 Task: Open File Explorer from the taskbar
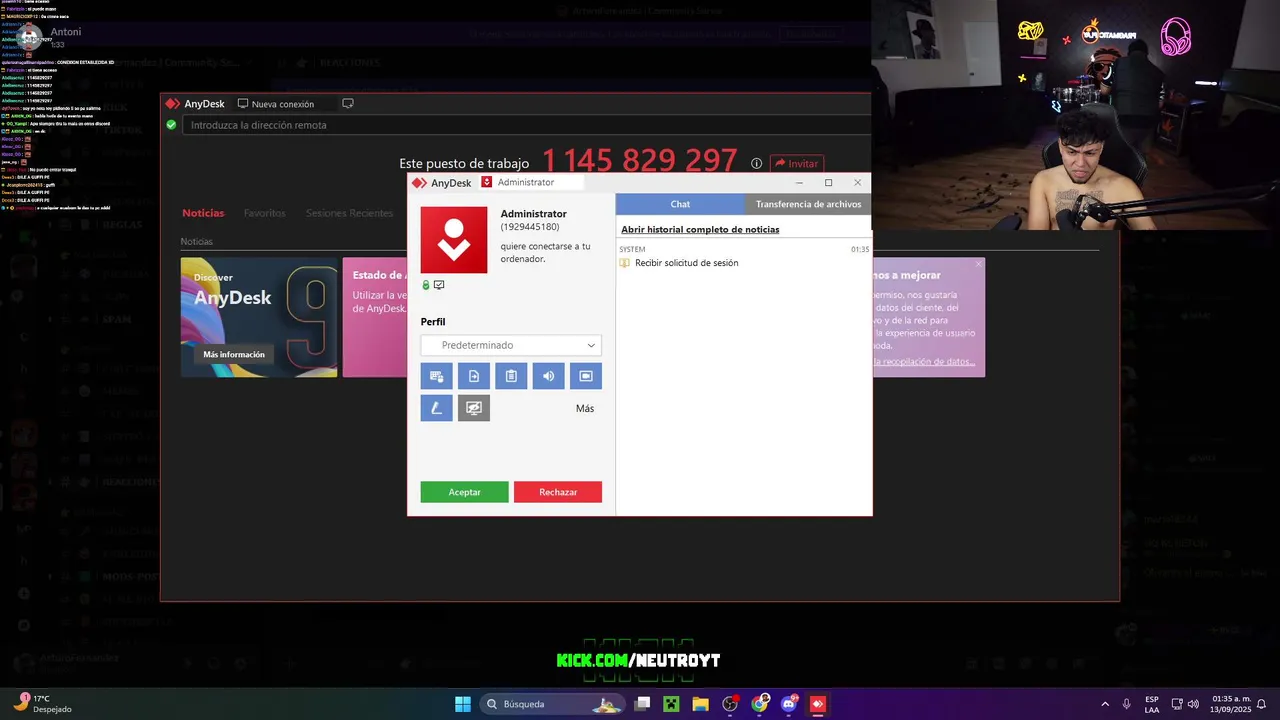click(700, 704)
